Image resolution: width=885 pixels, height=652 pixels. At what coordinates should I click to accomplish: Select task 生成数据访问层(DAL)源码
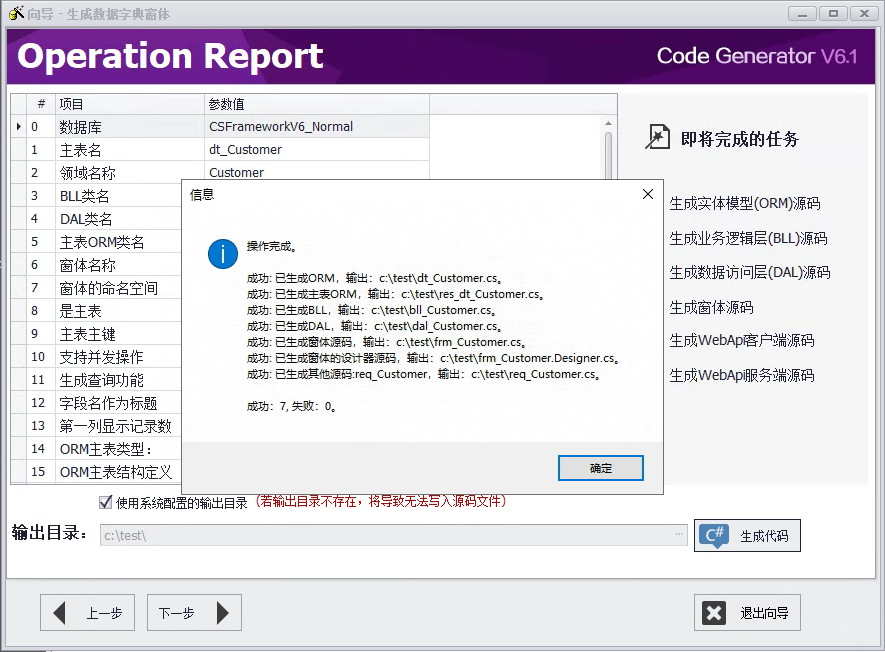[750, 273]
